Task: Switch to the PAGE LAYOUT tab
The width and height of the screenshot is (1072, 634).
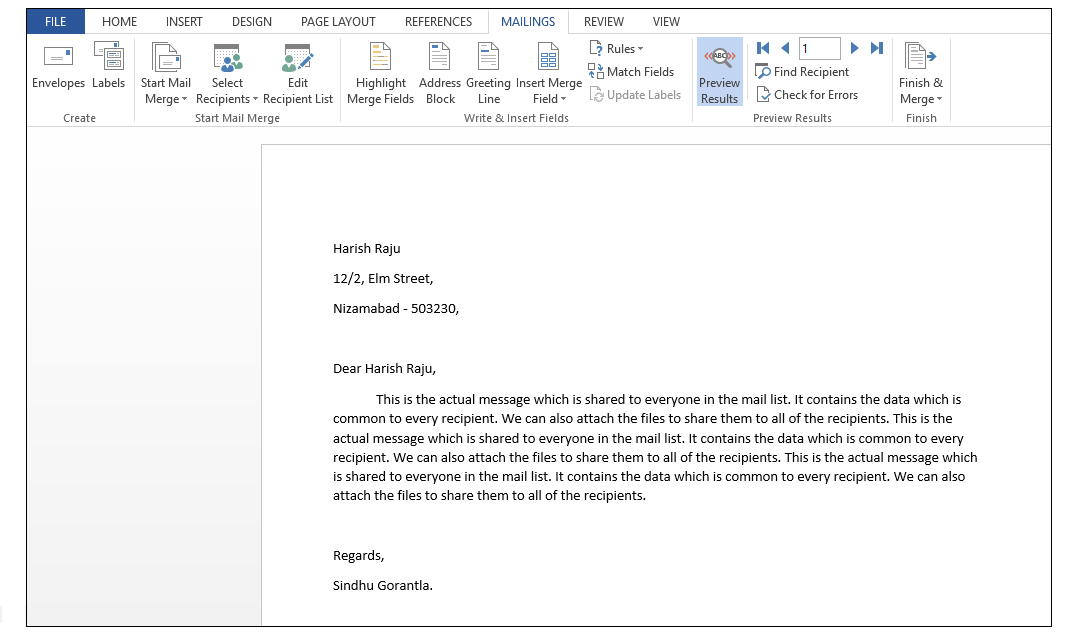Action: [x=338, y=22]
